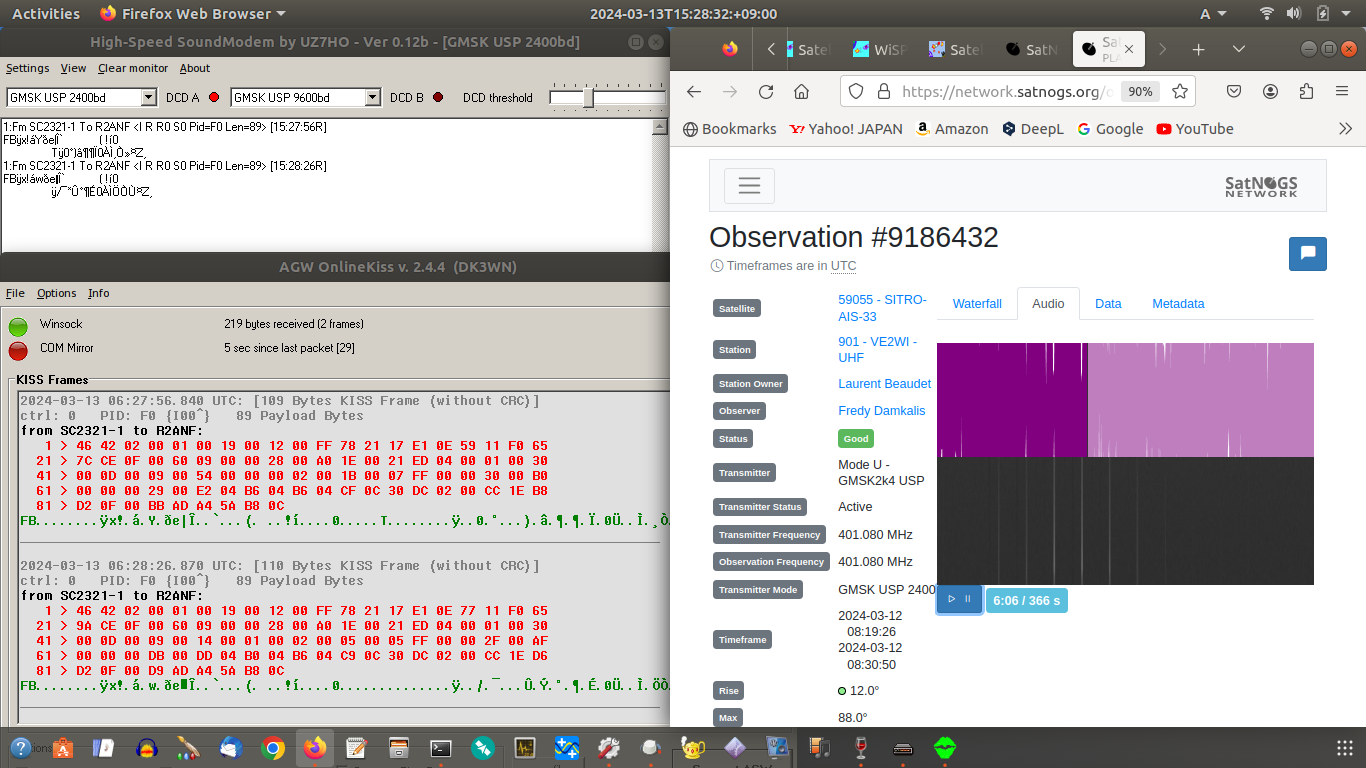This screenshot has height=768, width=1366.
Task: Bookmark this page with star icon
Action: [1180, 91]
